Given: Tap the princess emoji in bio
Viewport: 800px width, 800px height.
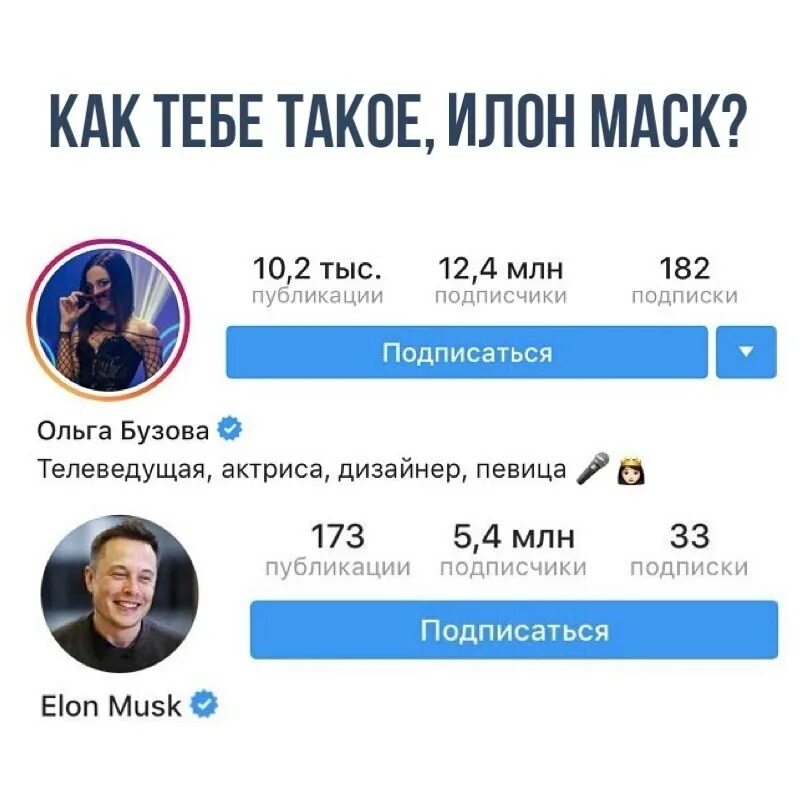Looking at the screenshot, I should click(x=631, y=470).
